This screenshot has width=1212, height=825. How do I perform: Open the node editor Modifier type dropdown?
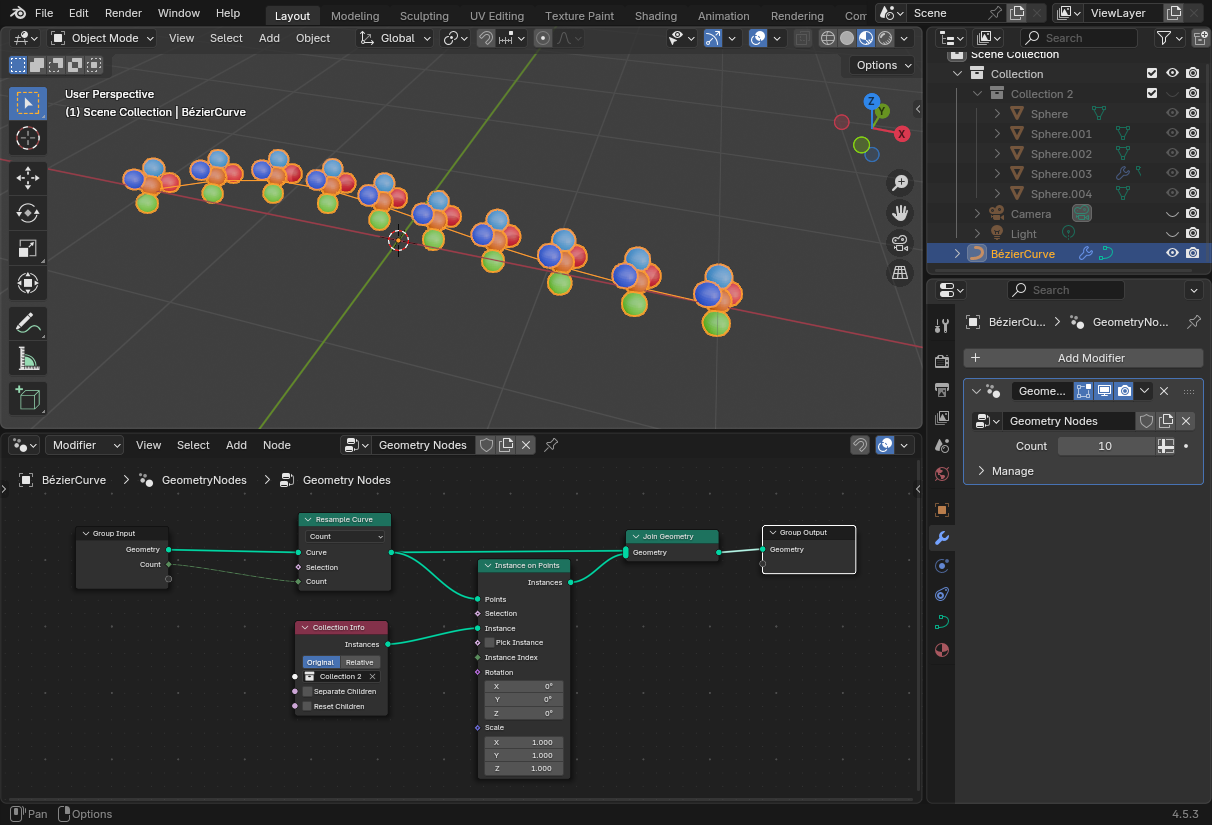click(85, 445)
